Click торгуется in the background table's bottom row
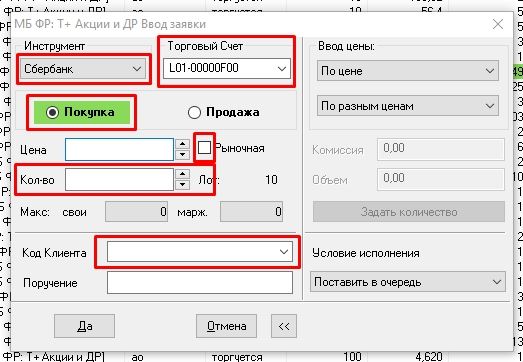 point(237,357)
